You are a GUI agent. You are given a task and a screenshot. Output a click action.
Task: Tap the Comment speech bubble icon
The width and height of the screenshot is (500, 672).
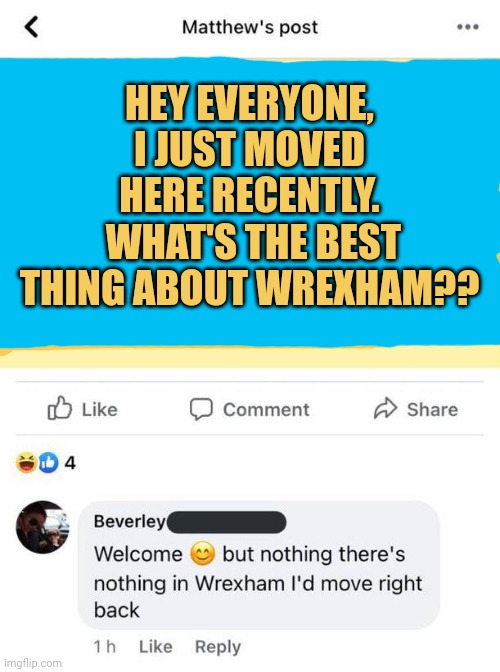click(201, 409)
